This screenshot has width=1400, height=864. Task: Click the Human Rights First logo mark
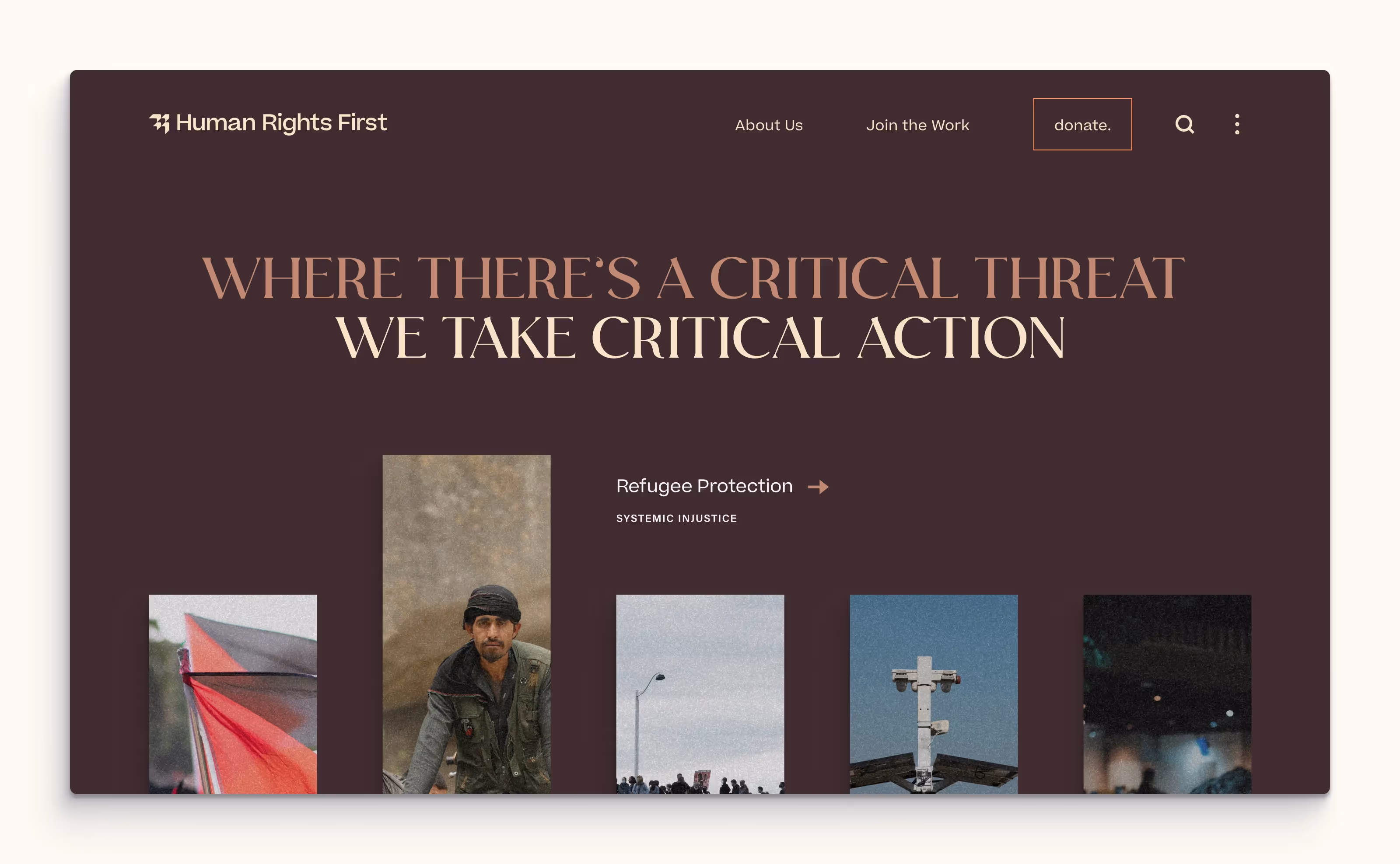coord(160,123)
